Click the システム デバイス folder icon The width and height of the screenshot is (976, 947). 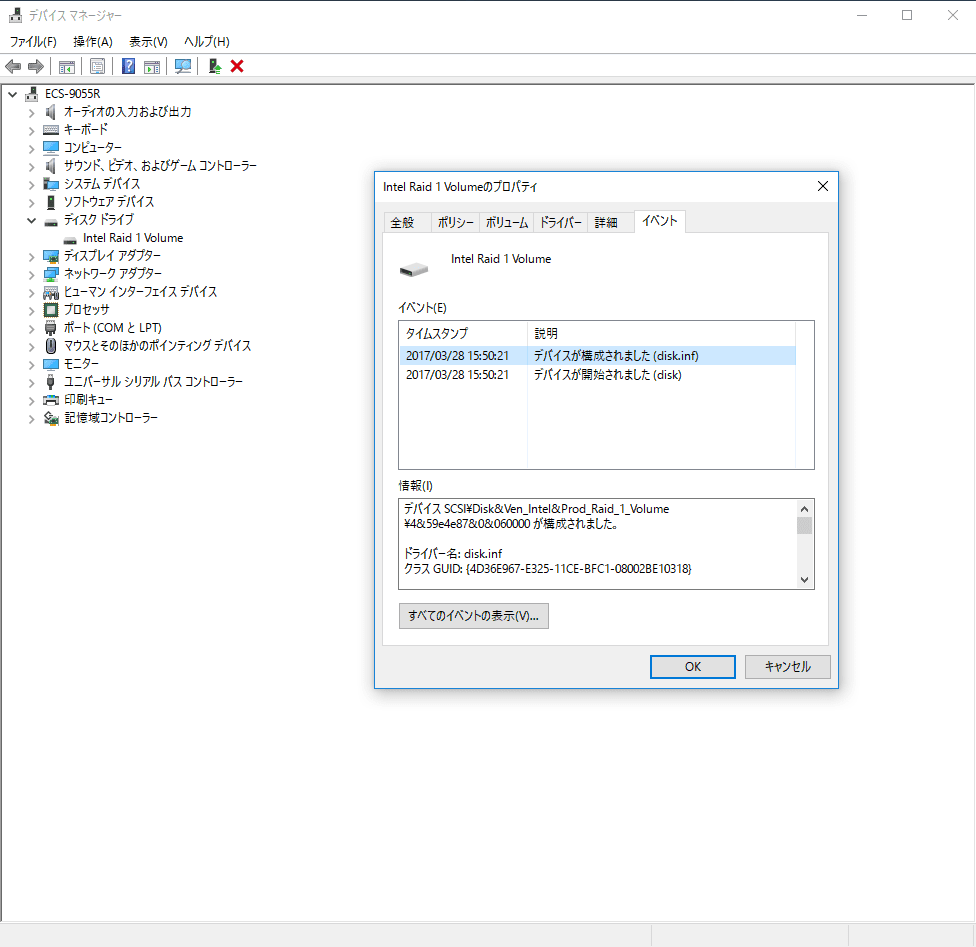51,184
